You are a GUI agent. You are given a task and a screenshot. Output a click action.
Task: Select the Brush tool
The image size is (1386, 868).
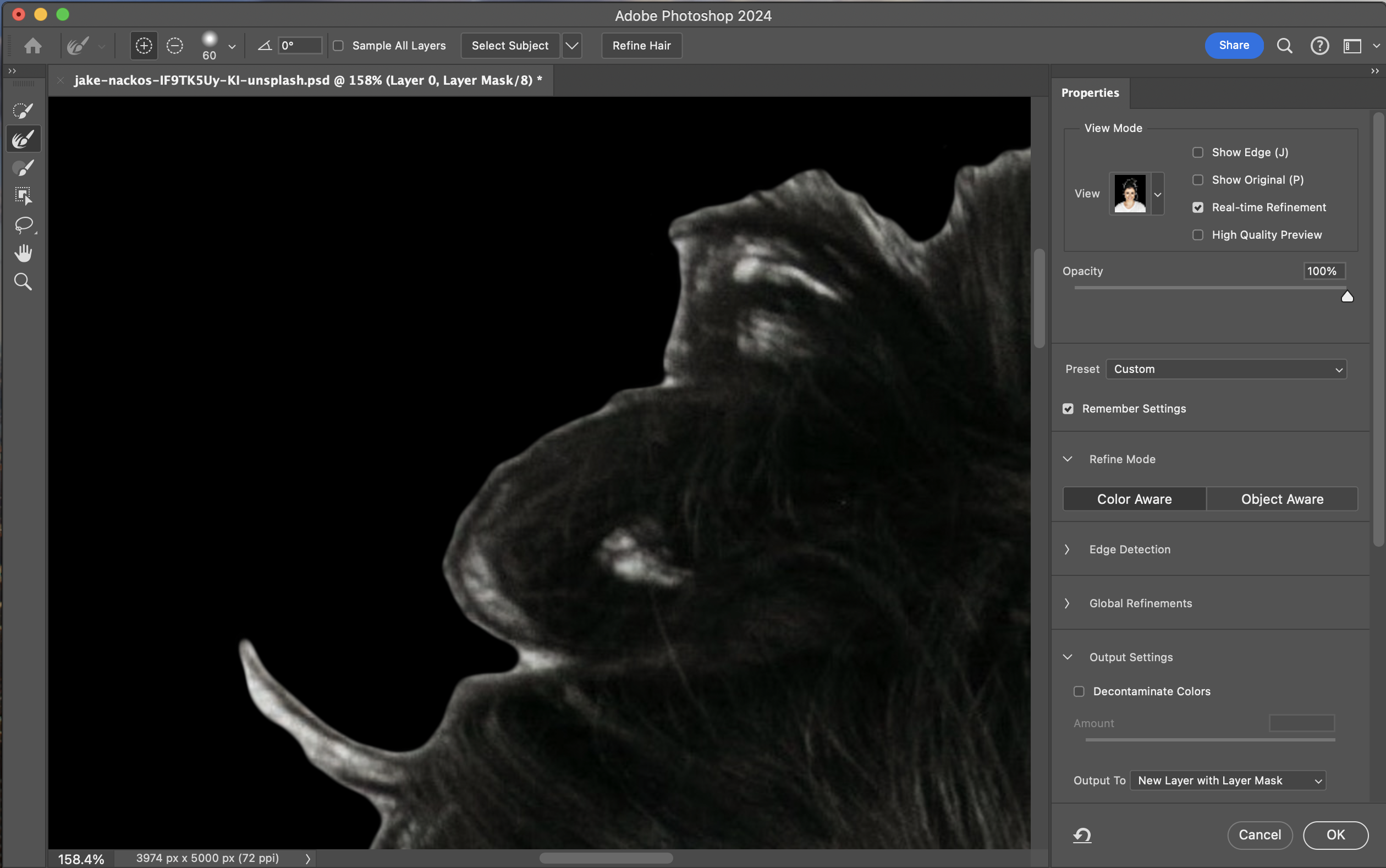(x=23, y=168)
